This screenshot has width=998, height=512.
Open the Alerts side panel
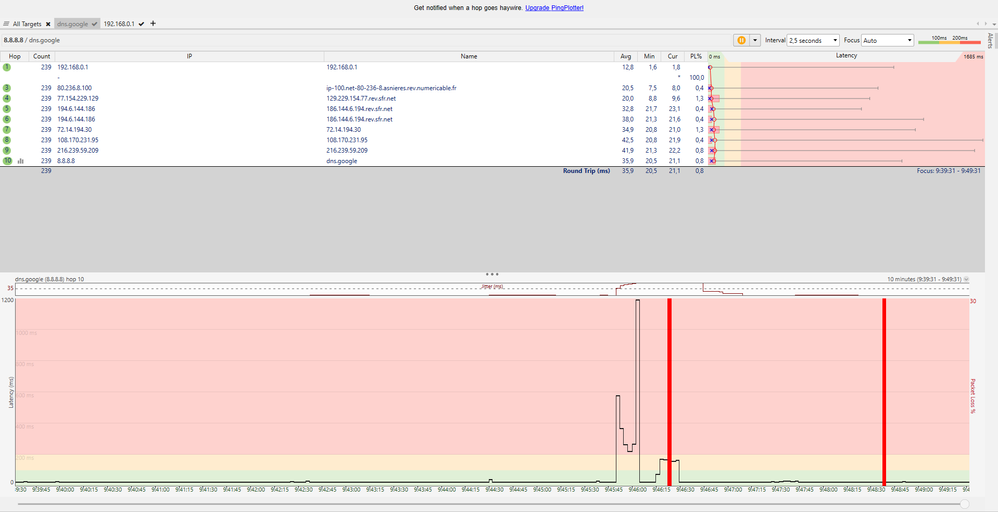[990, 41]
